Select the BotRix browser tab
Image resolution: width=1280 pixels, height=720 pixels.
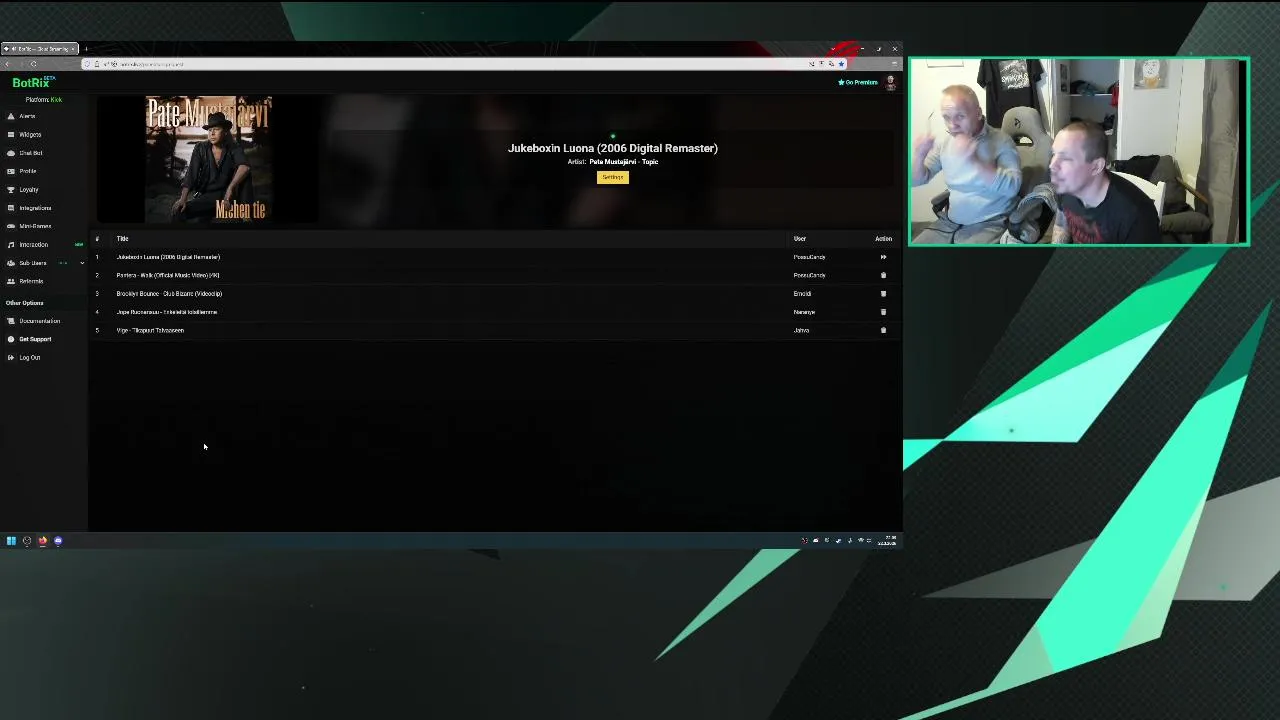[x=40, y=49]
